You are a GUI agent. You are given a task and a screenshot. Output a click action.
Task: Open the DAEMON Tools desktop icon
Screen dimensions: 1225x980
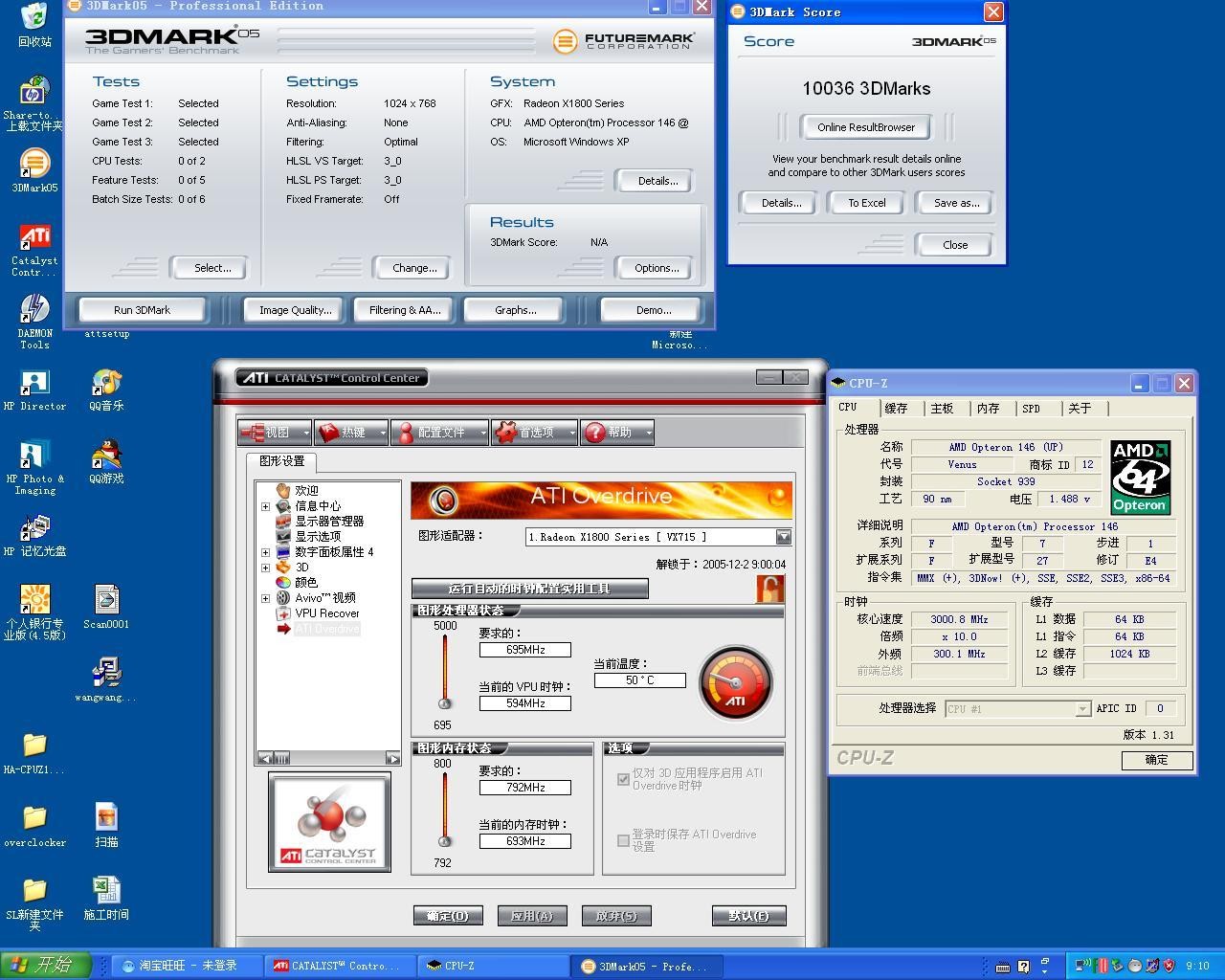(x=34, y=309)
